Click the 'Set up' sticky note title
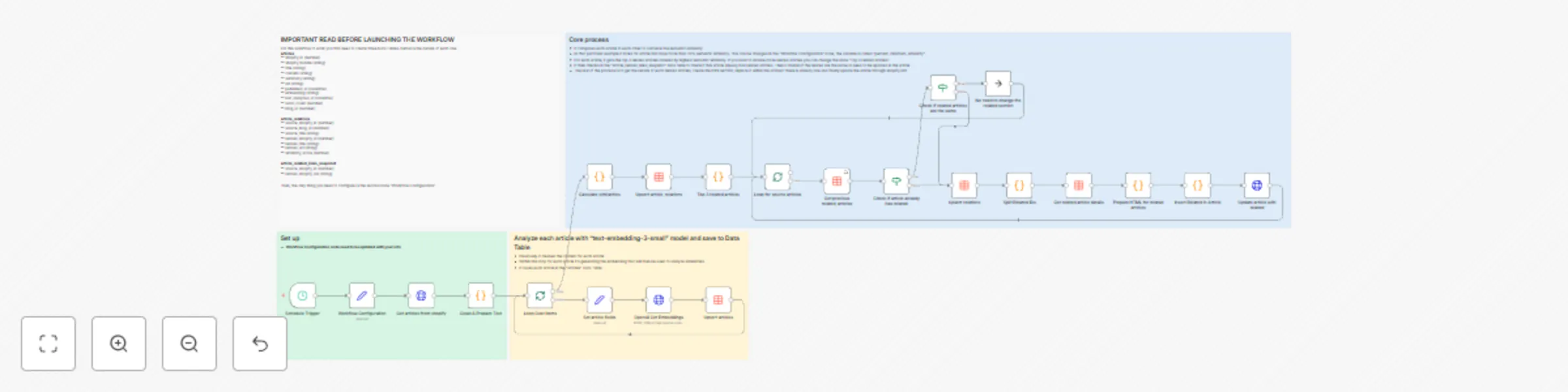1568x392 pixels. tap(290, 238)
